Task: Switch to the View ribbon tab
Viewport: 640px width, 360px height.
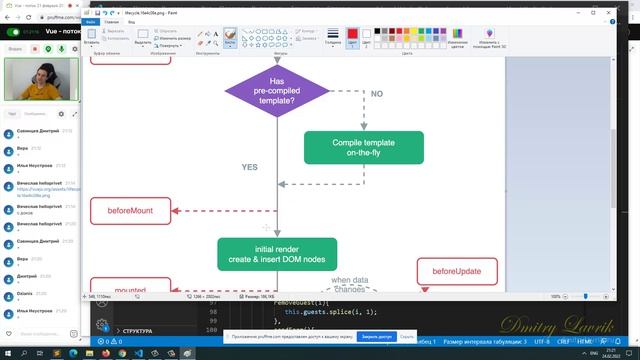Action: pos(131,22)
